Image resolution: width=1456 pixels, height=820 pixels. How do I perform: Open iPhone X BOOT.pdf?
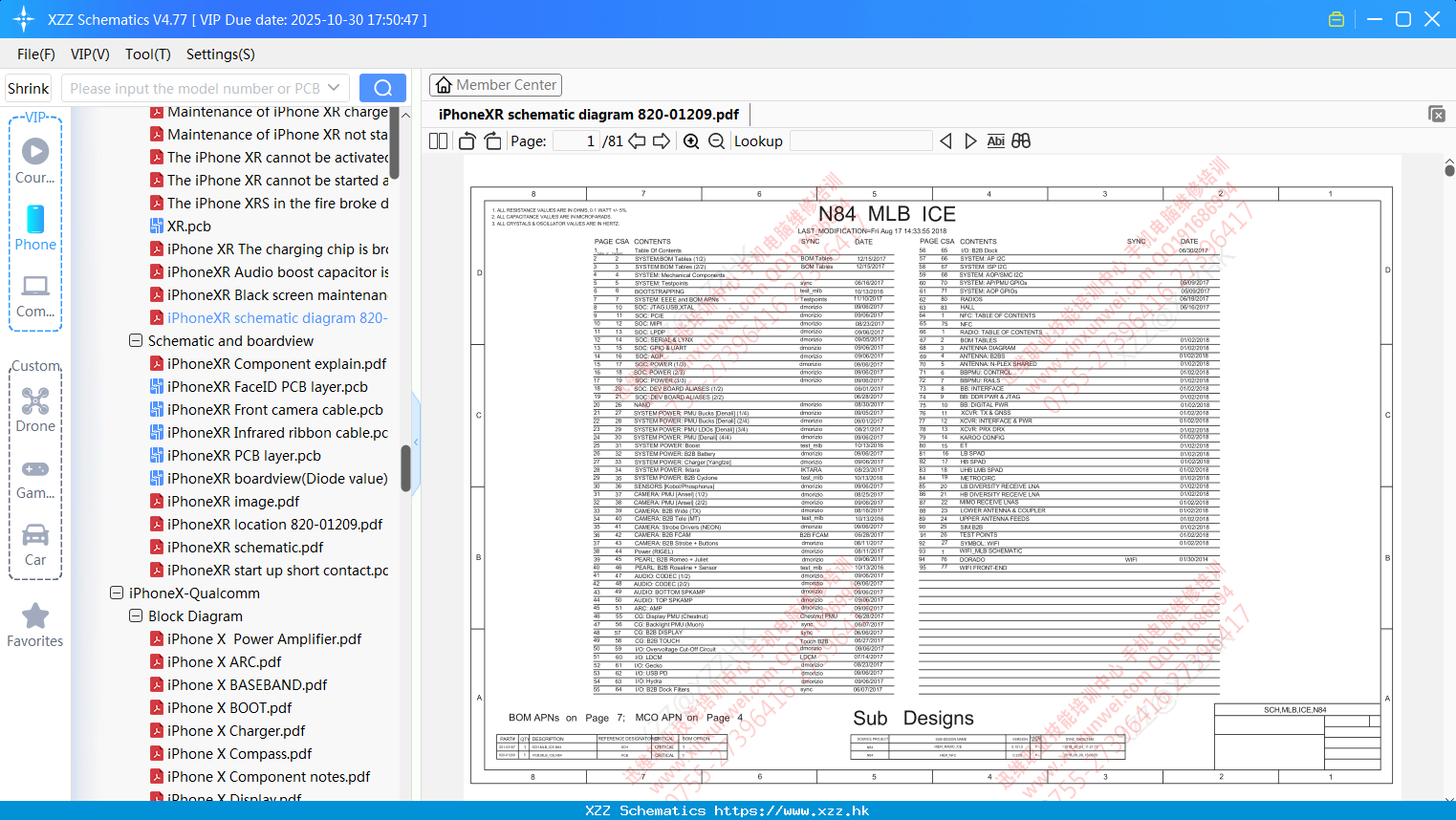tap(221, 708)
